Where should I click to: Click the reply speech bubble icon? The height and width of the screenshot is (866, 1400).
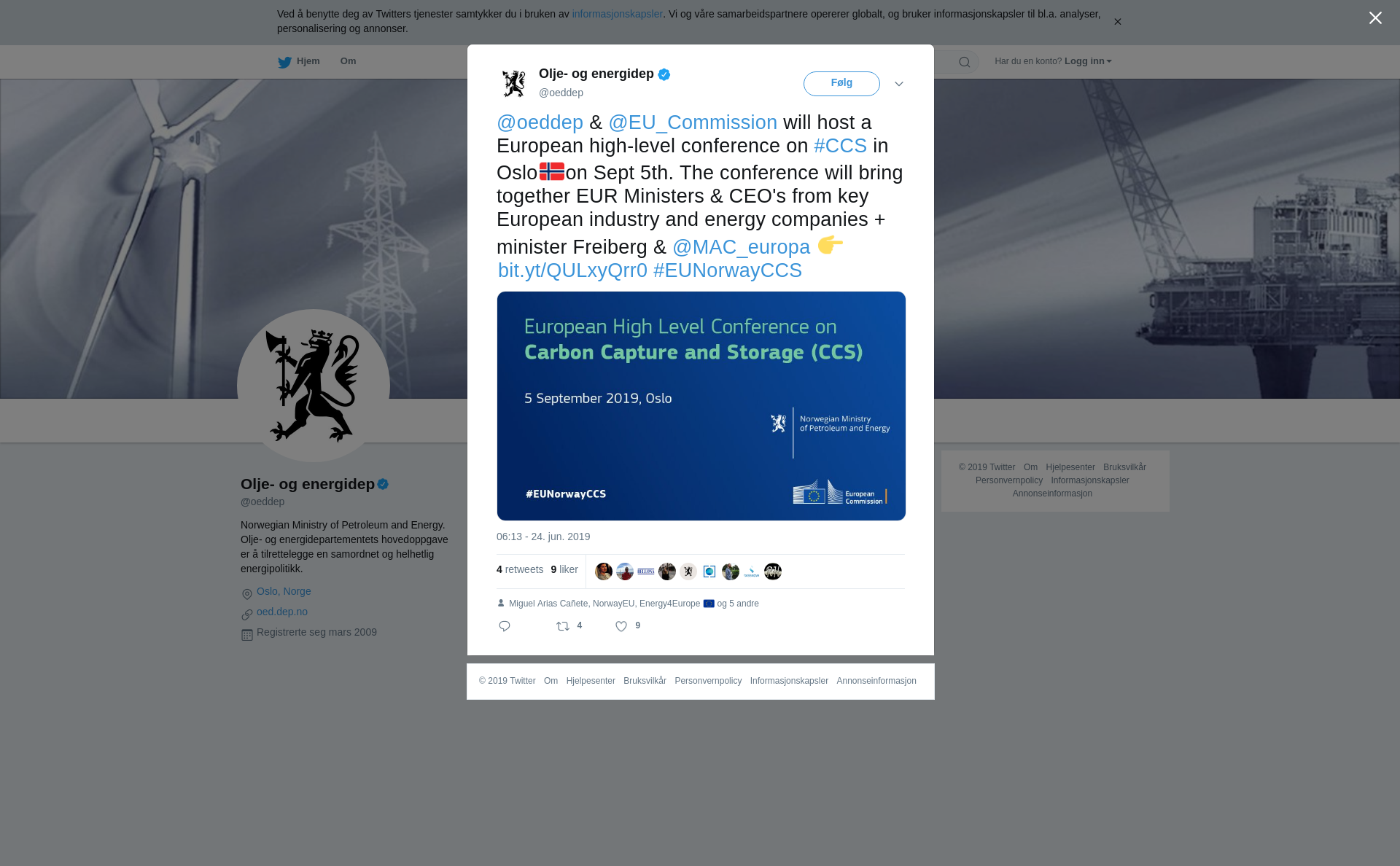pyautogui.click(x=505, y=626)
